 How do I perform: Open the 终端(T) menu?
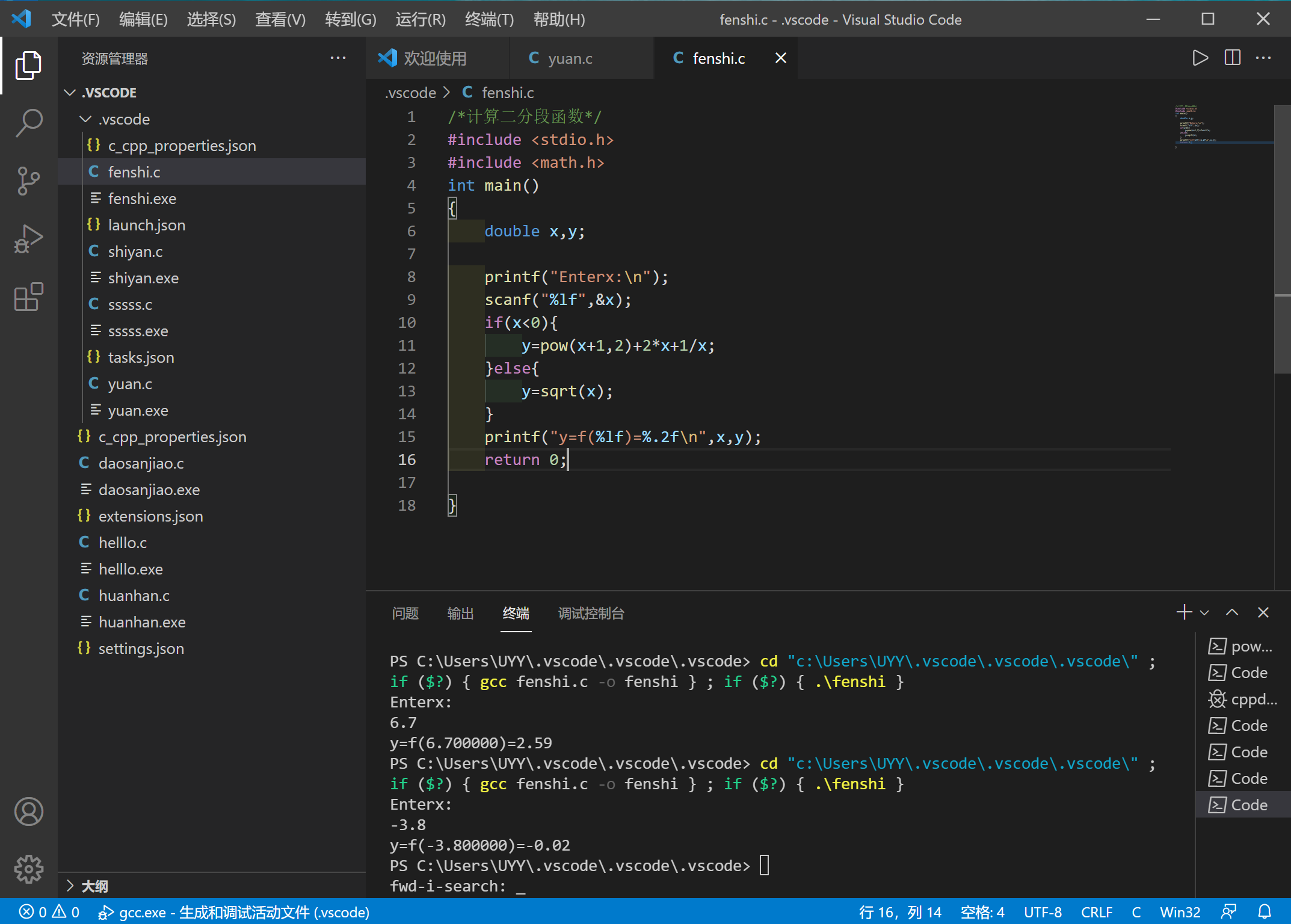[489, 19]
